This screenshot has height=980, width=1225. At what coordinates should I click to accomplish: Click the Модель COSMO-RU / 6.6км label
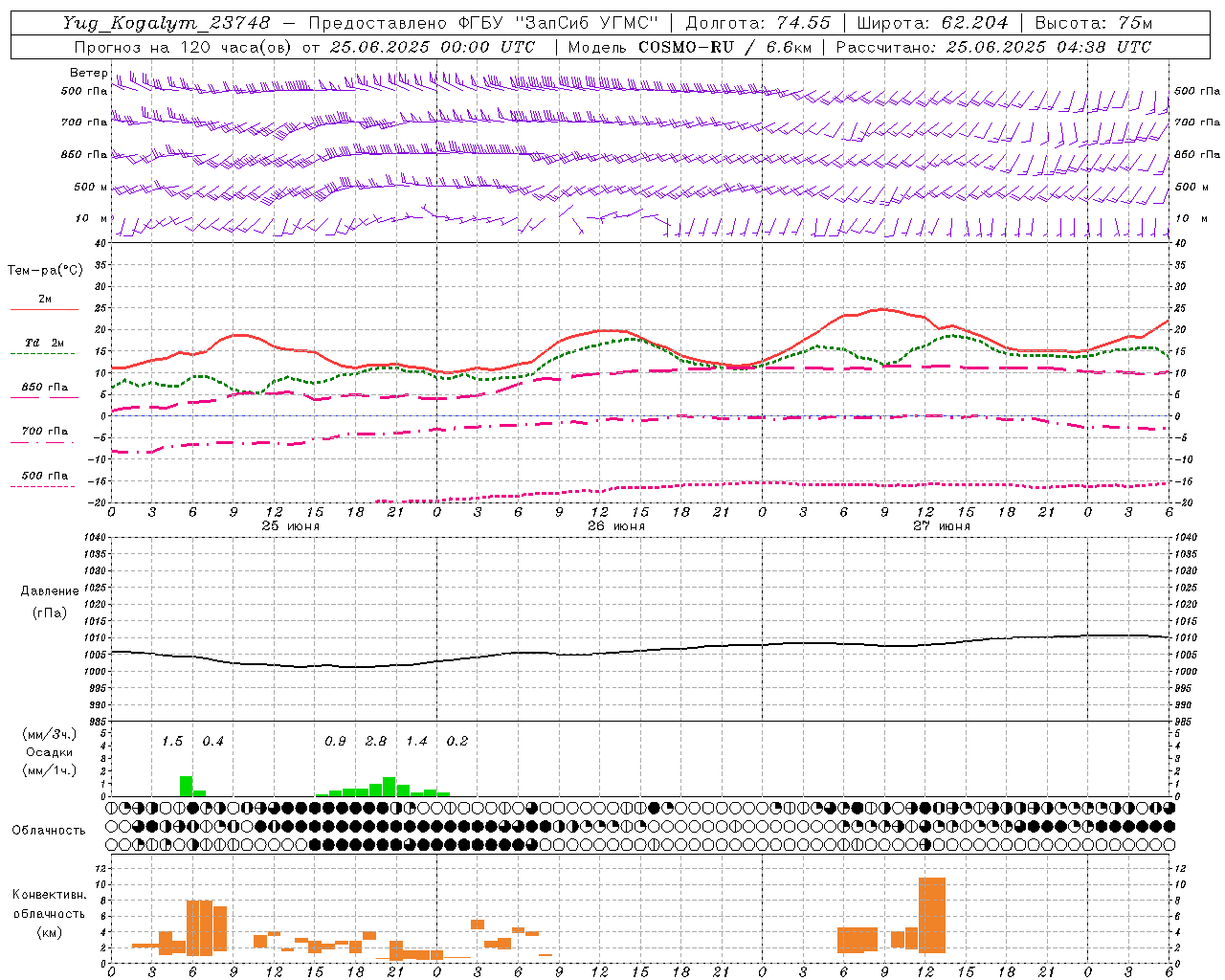tap(690, 47)
